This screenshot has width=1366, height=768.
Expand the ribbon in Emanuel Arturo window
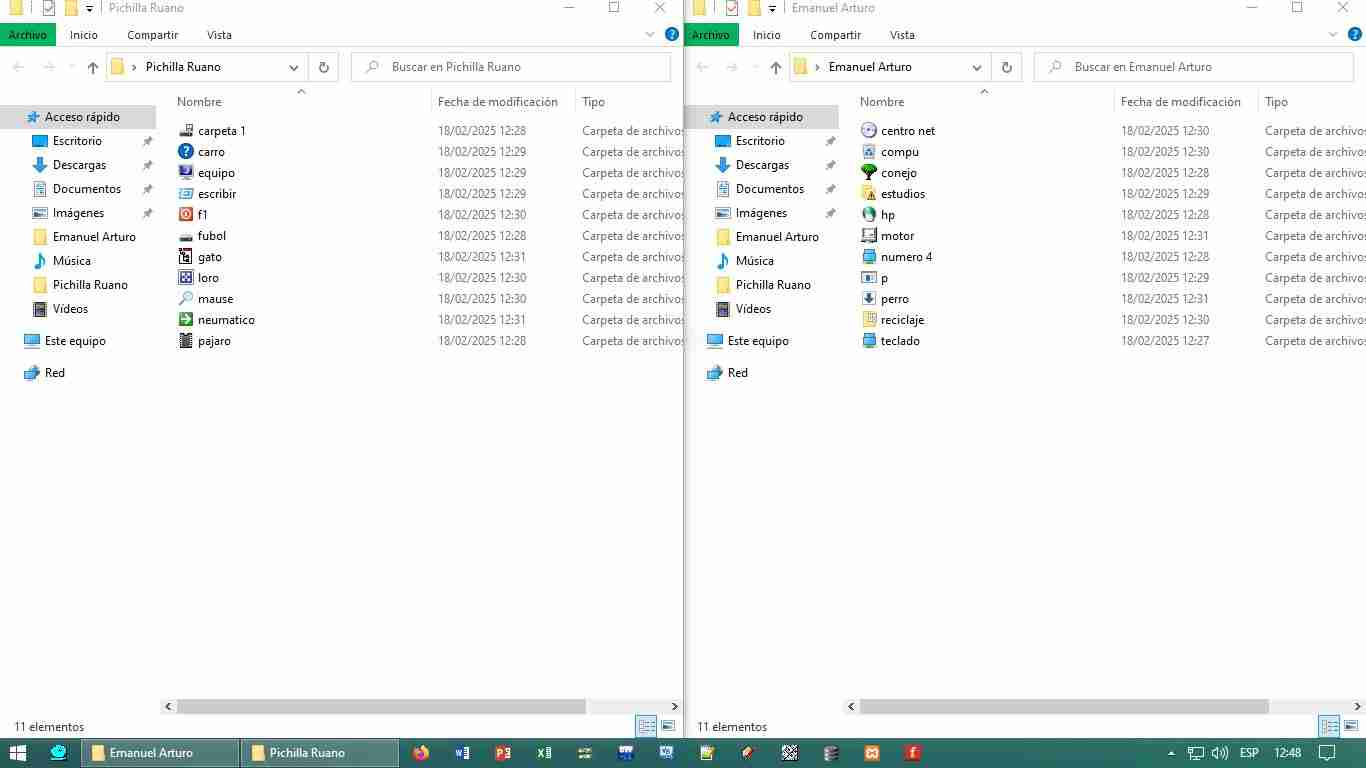click(x=1334, y=34)
